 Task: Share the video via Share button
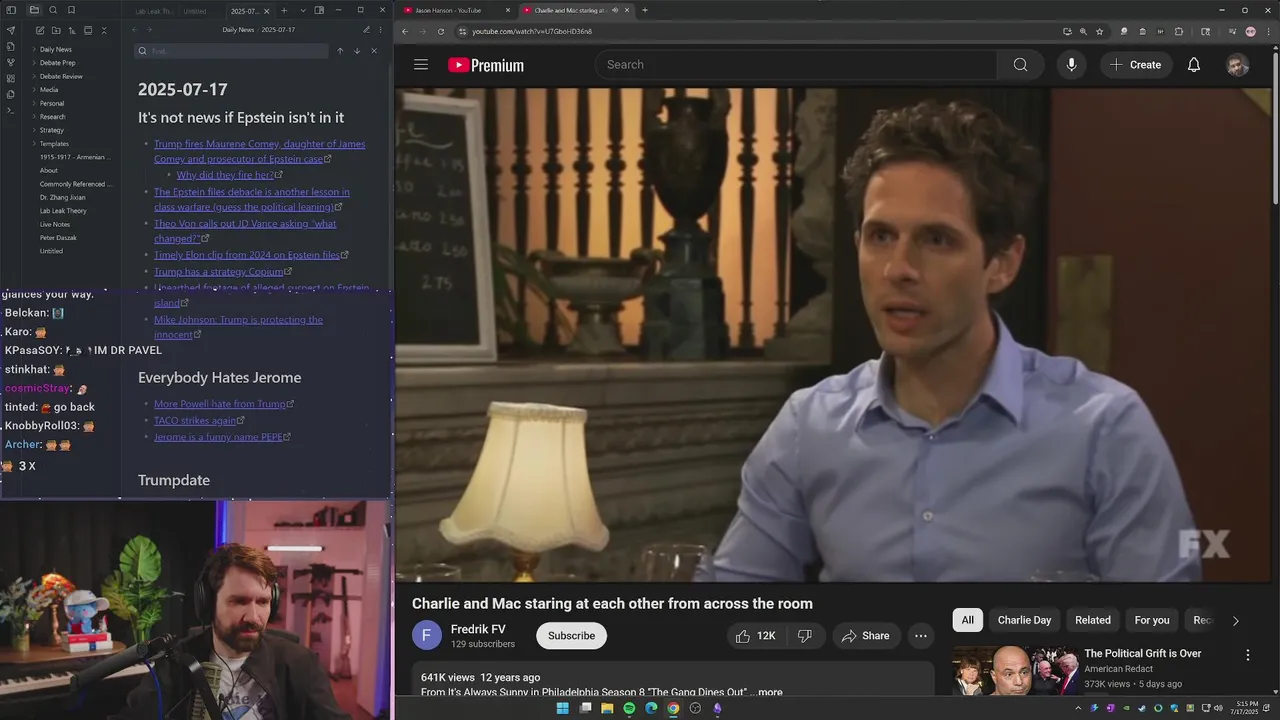tap(866, 636)
